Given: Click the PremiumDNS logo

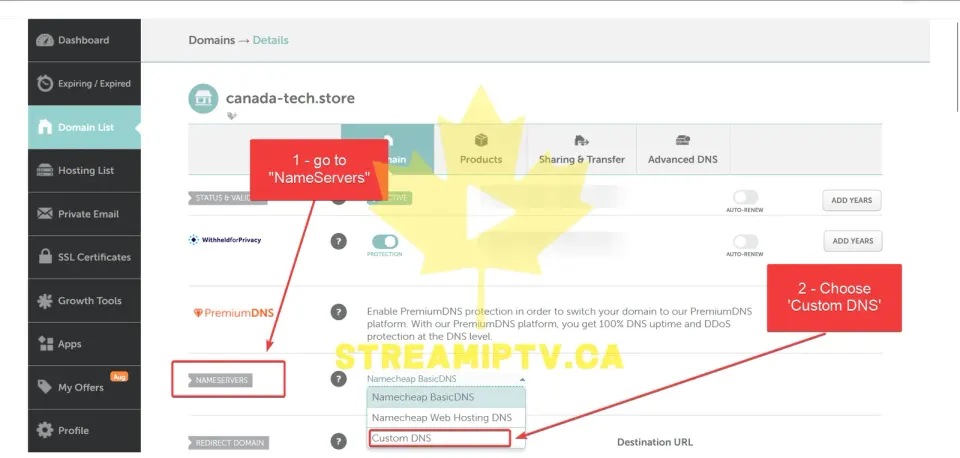Looking at the screenshot, I should click(233, 313).
